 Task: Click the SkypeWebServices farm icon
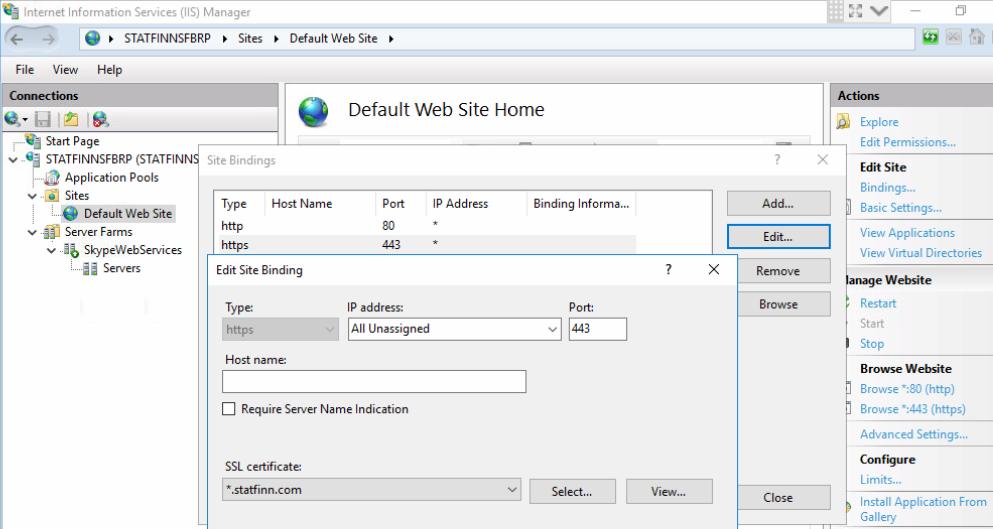tap(71, 250)
